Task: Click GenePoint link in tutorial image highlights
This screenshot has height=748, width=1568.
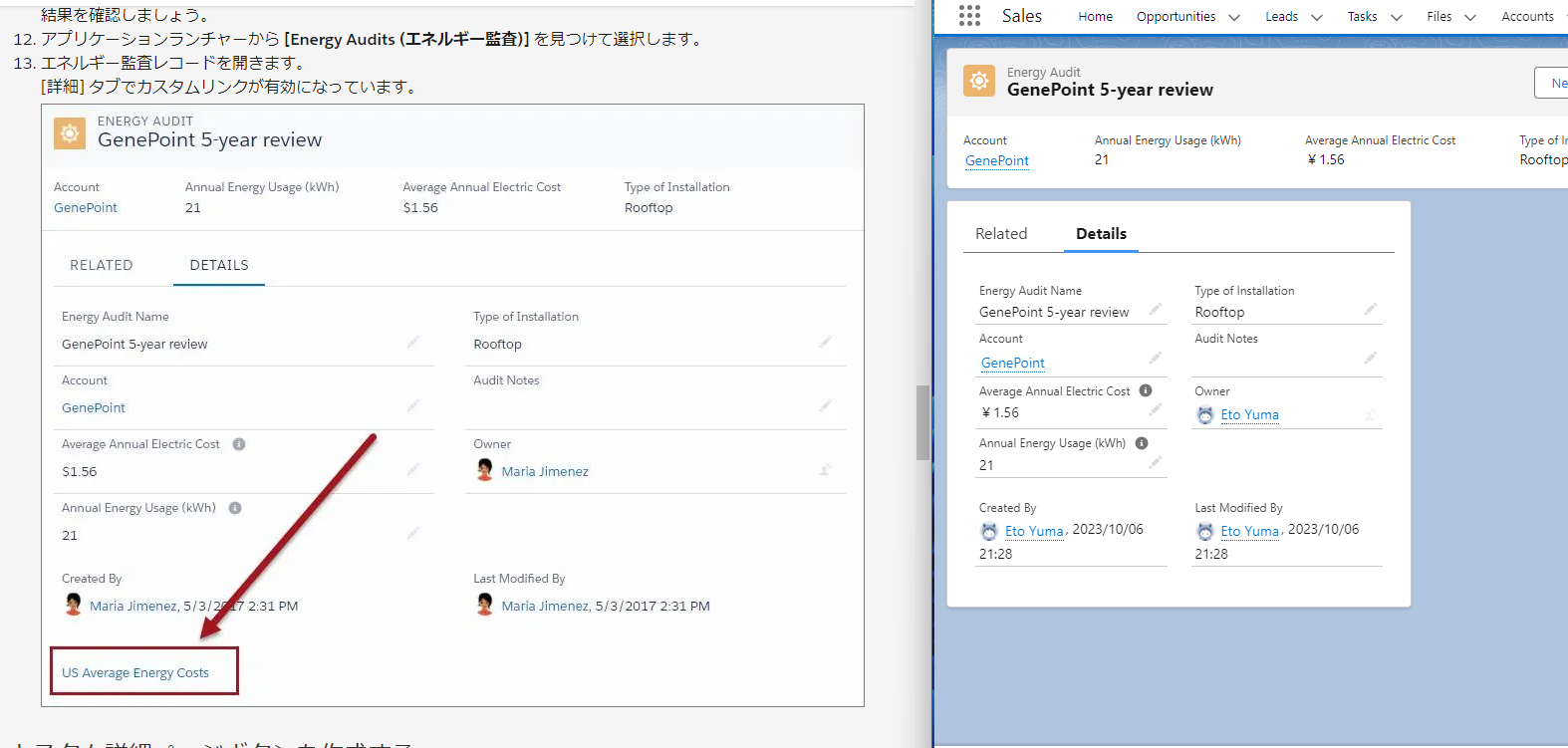Action: 86,207
